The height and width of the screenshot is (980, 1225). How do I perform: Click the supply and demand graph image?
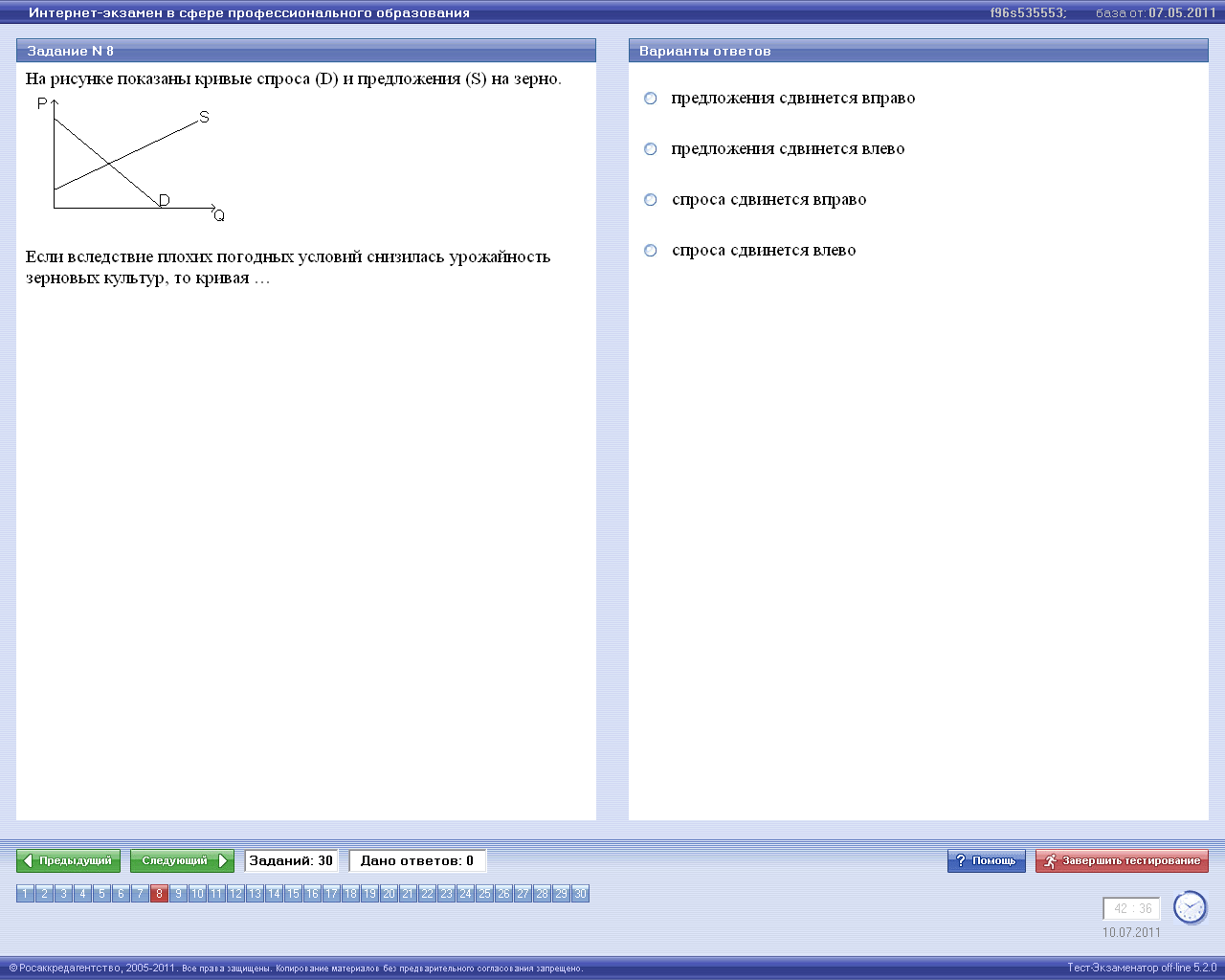click(130, 159)
